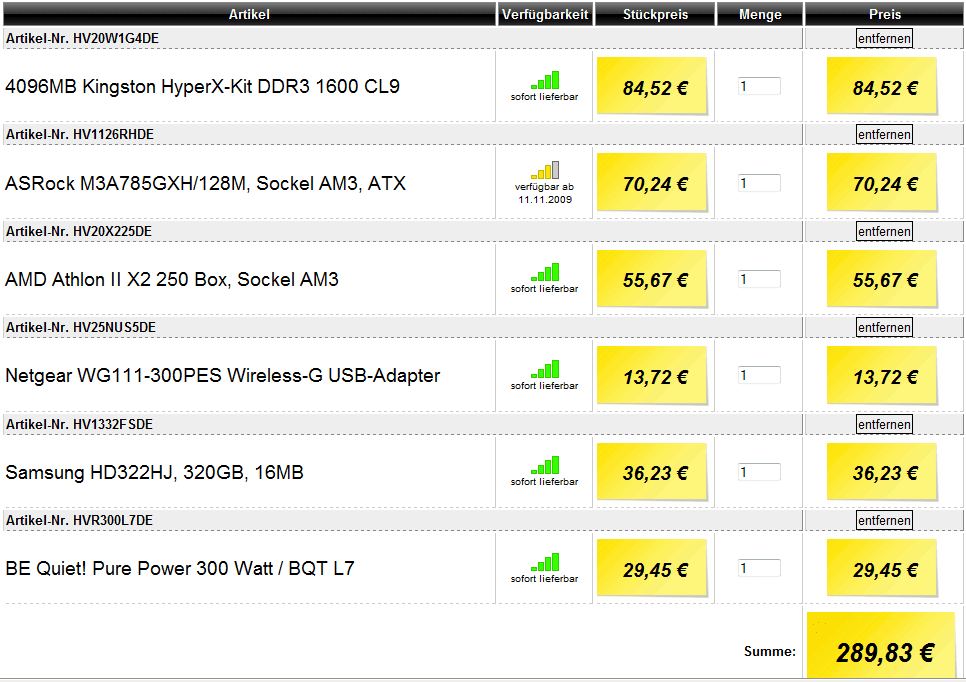Remove article HV1126RHDE with entfernen button
966x682 pixels.
(x=884, y=134)
